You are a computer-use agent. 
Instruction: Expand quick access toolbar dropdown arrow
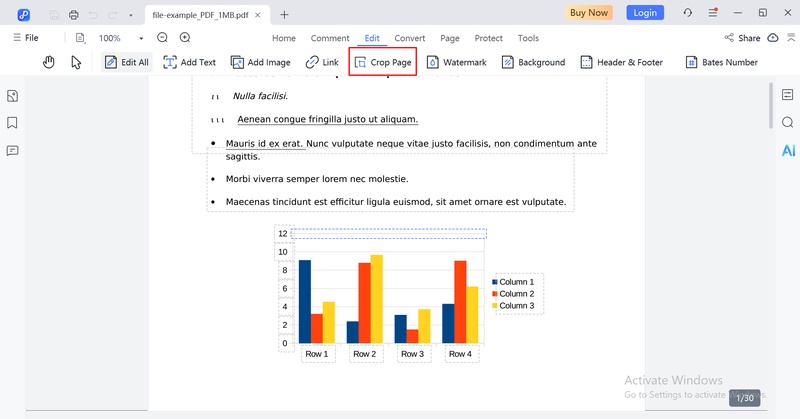(x=131, y=15)
